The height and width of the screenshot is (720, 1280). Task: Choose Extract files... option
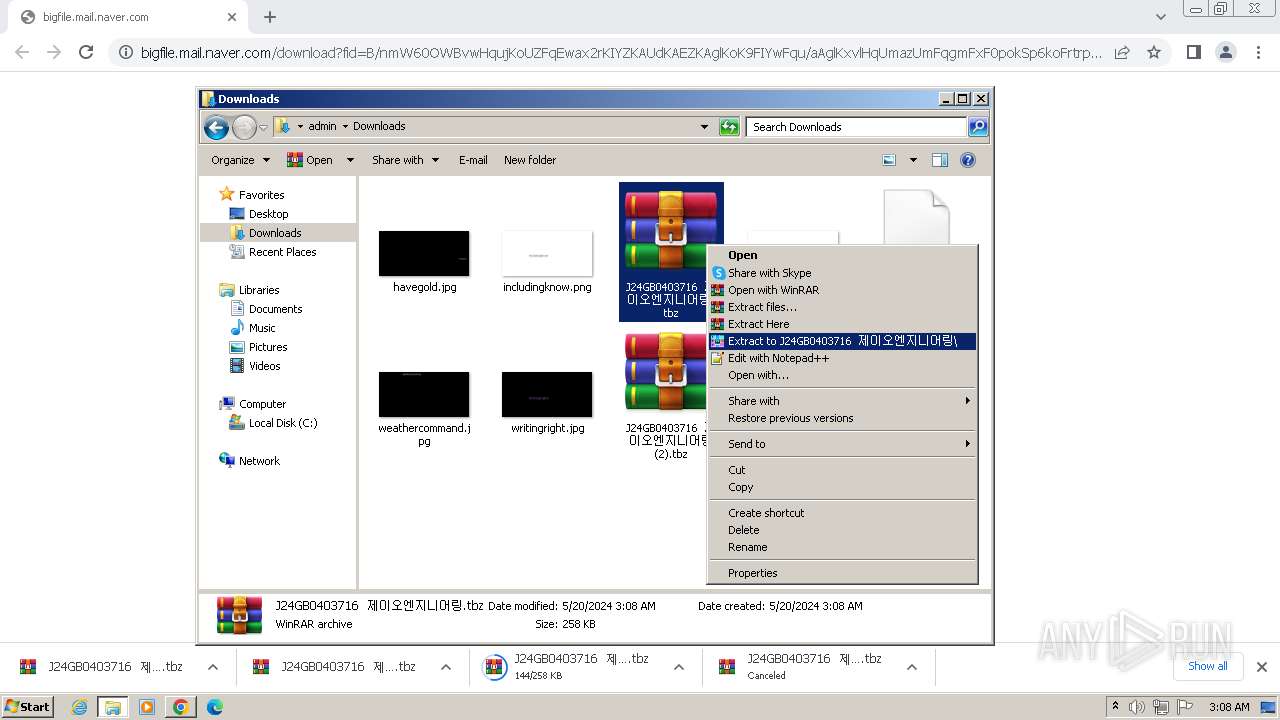[842, 307]
